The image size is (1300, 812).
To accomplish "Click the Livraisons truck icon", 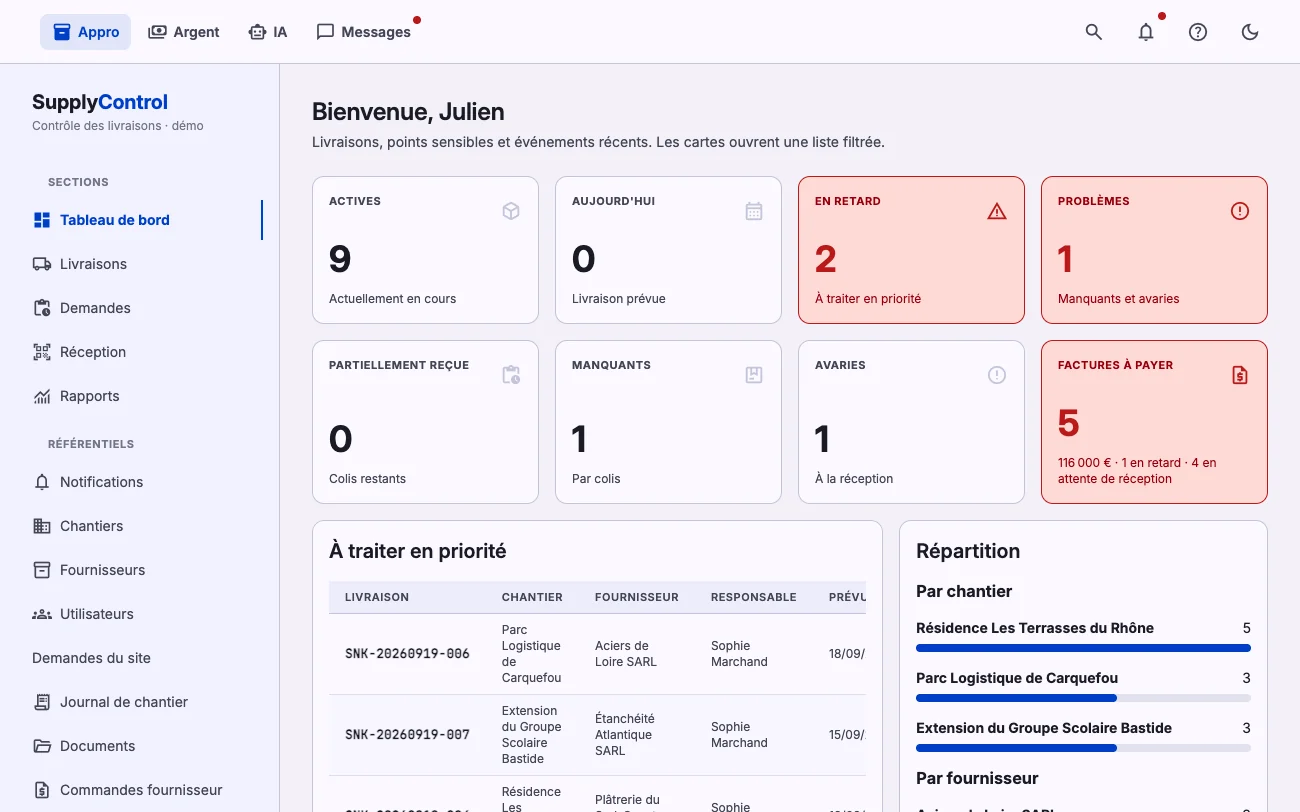I will pyautogui.click(x=42, y=264).
